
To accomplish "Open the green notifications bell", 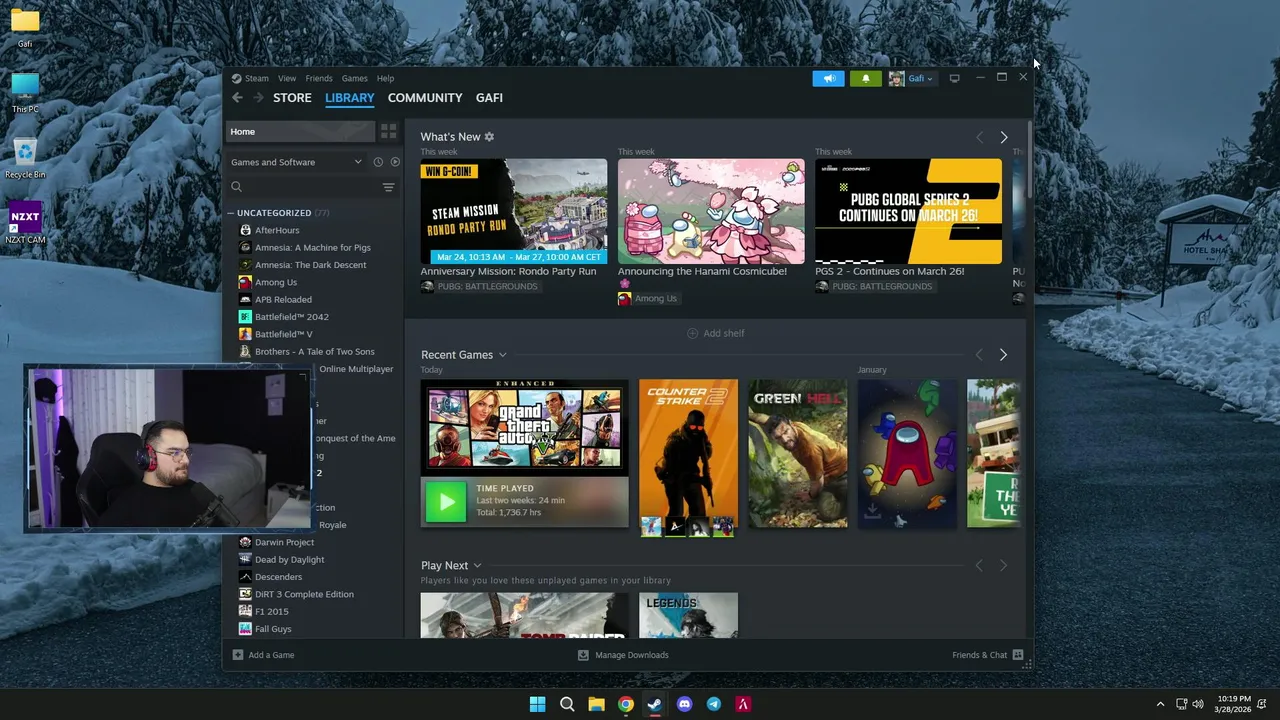I will 866,78.
